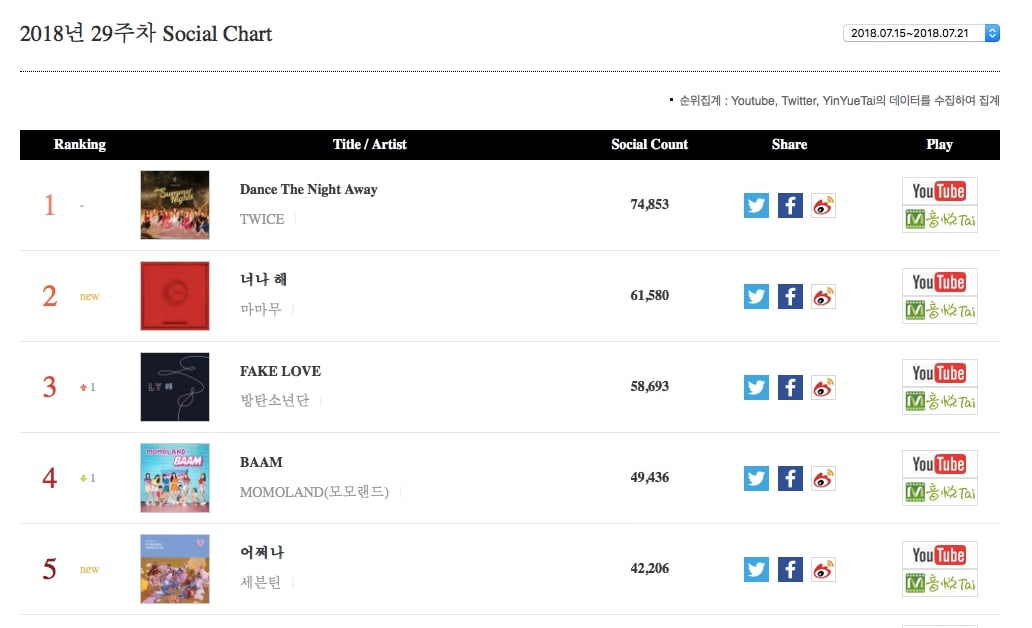Share 어쩌나 on Twitter
Screen dimensions: 1032x628
[756, 570]
